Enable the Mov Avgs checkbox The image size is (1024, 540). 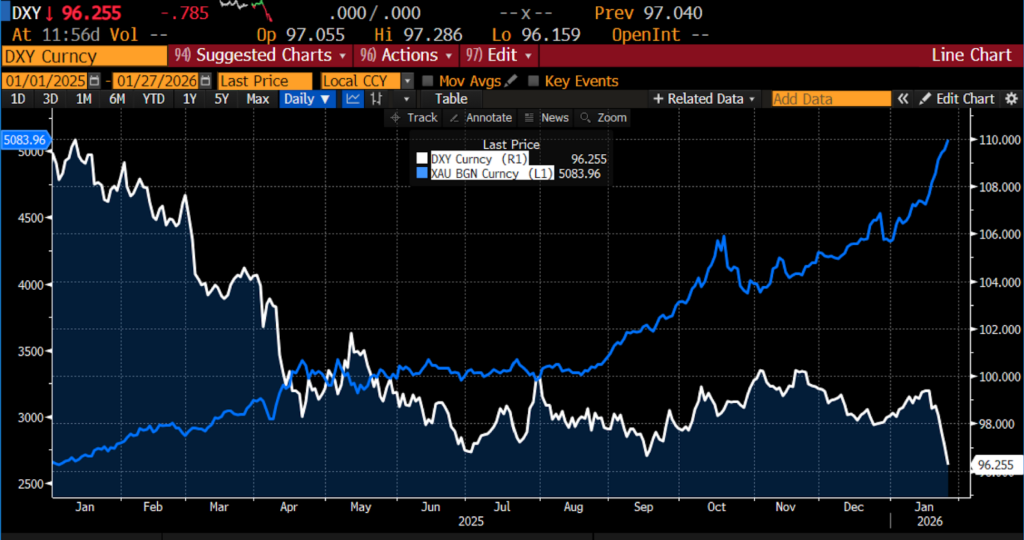click(x=428, y=81)
